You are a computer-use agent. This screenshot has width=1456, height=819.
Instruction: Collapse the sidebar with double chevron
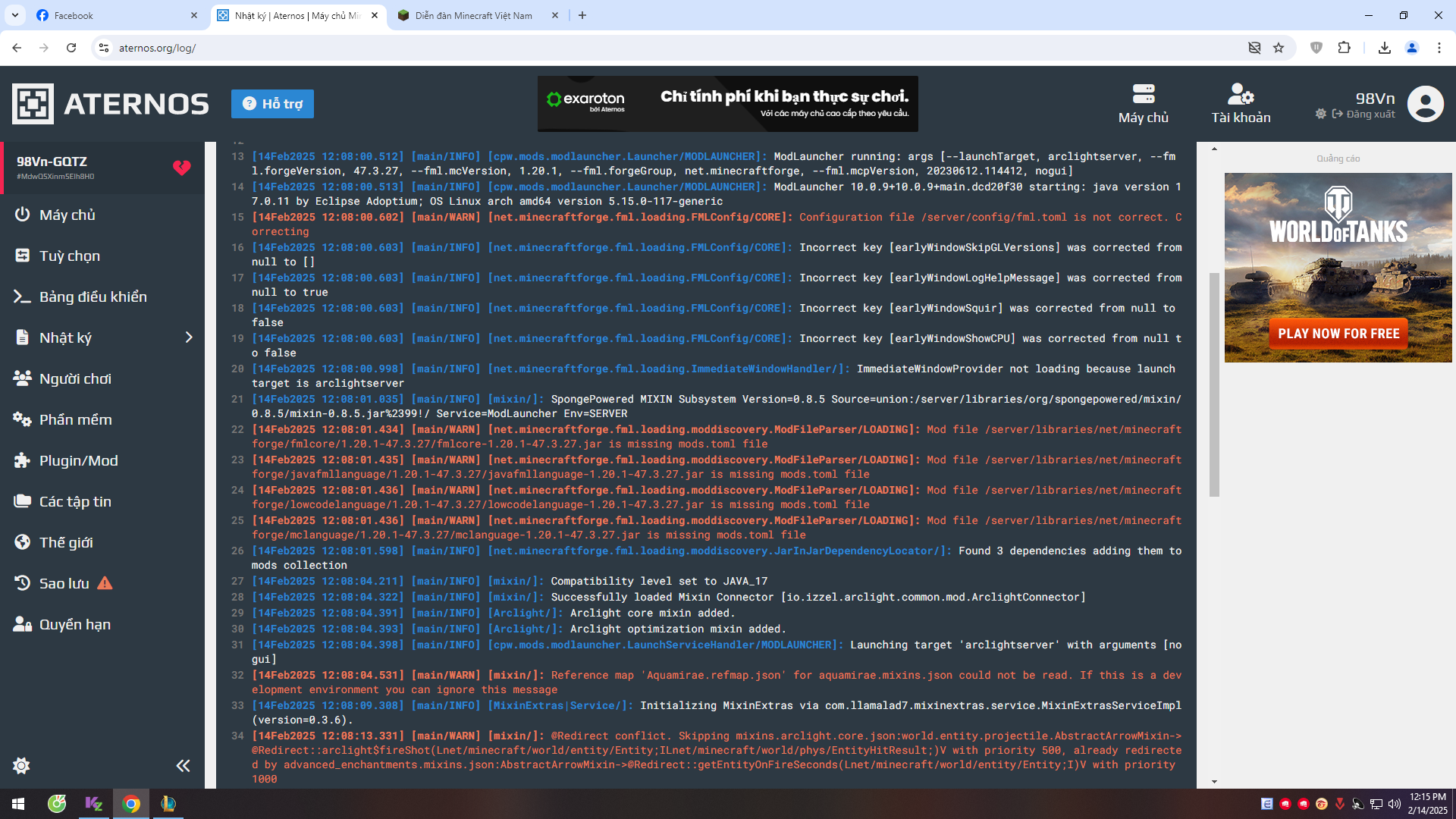coord(183,765)
